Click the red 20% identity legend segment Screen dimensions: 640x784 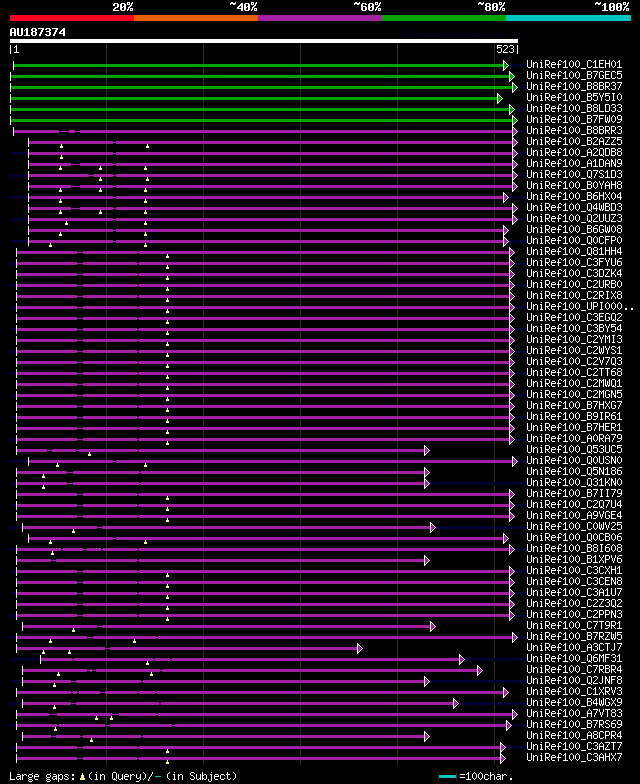(x=72, y=18)
